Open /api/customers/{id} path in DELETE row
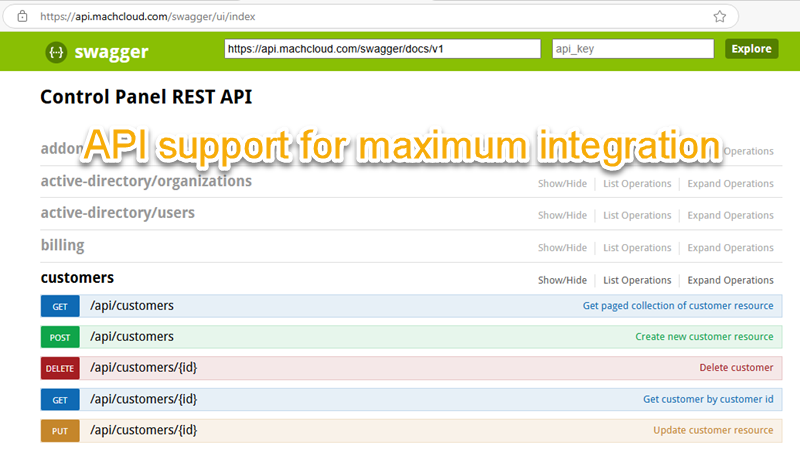The width and height of the screenshot is (800, 450). pos(143,368)
